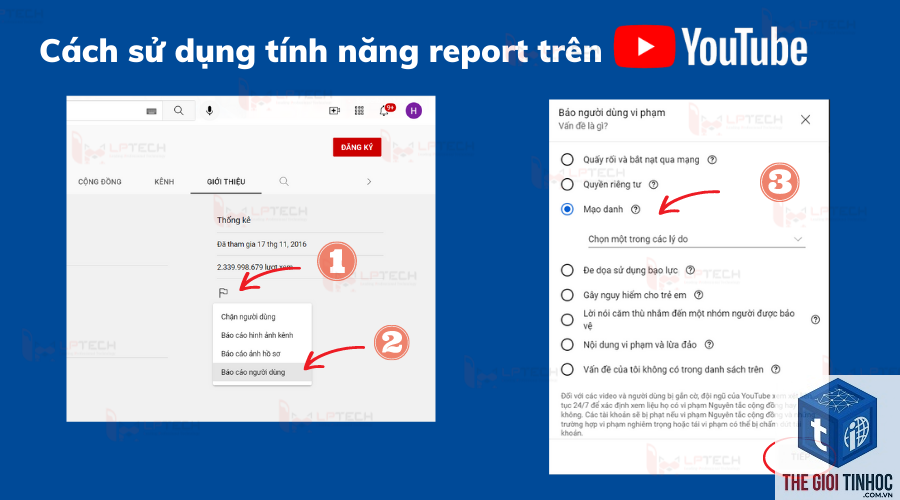Click help icon beside Lời nói căm thù
Viewport: 900px width, 500px height.
tap(815, 320)
